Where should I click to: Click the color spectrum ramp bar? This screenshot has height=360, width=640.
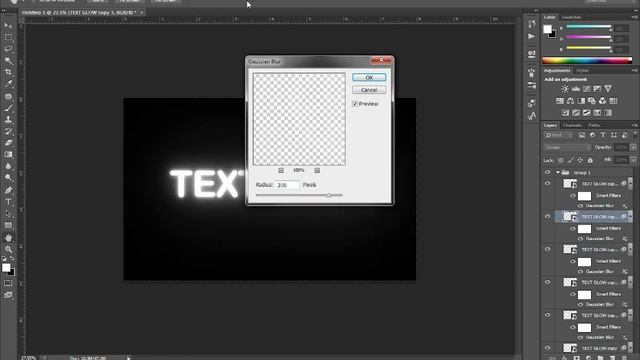coord(587,61)
